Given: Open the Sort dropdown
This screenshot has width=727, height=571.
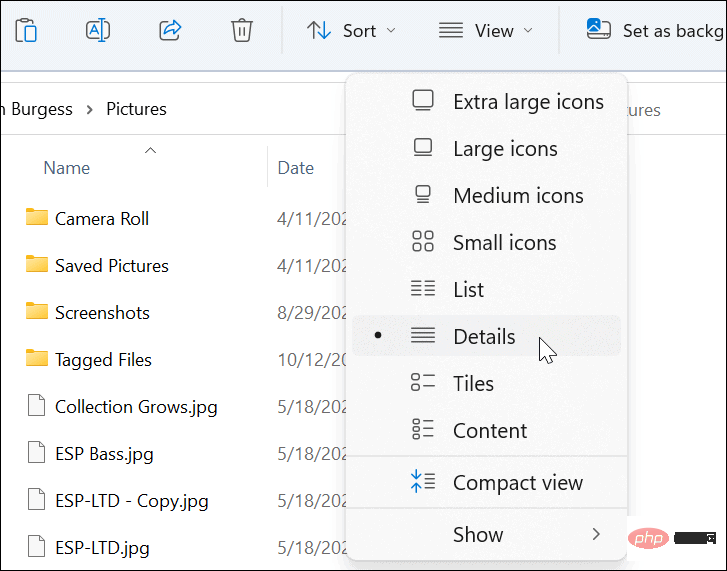Looking at the screenshot, I should pyautogui.click(x=351, y=30).
